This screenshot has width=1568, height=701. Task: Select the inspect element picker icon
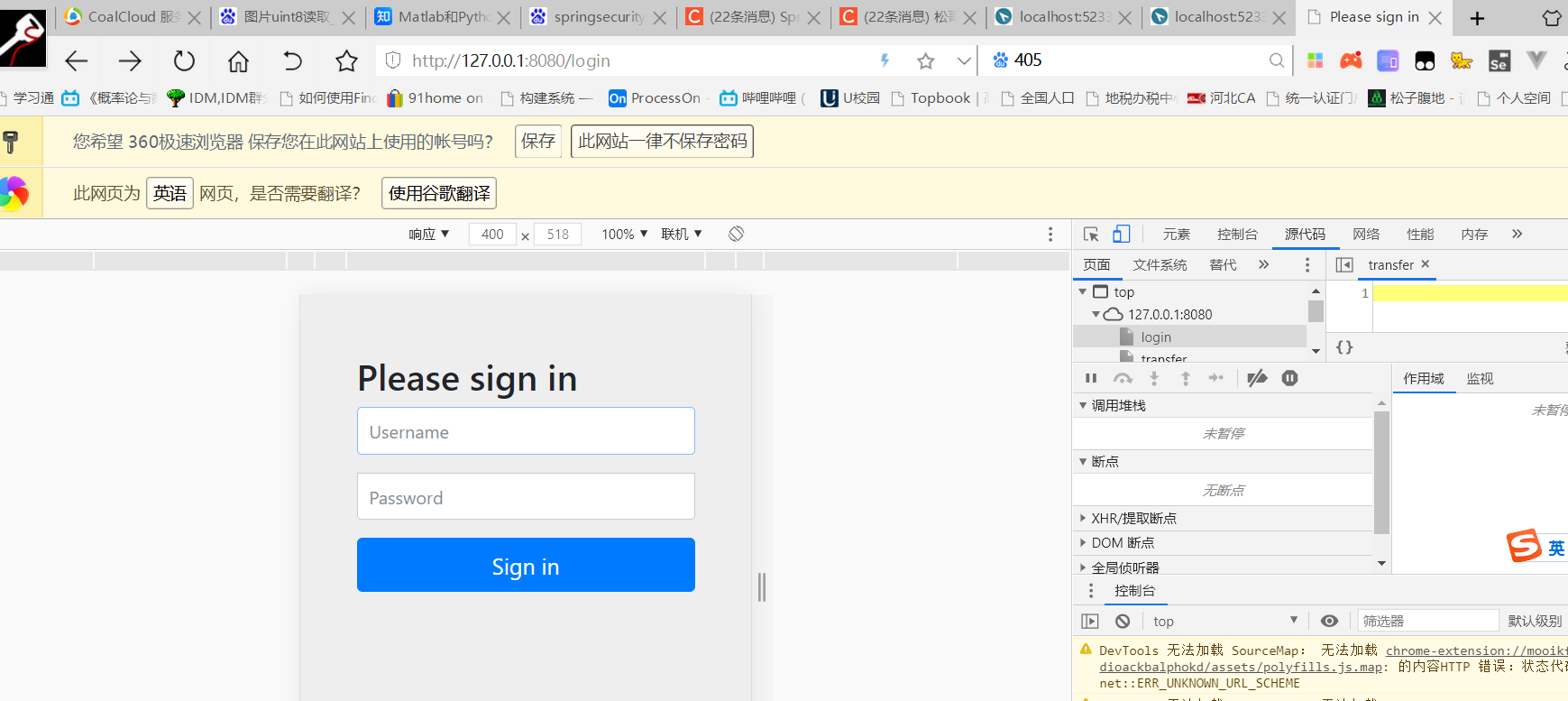pyautogui.click(x=1091, y=234)
